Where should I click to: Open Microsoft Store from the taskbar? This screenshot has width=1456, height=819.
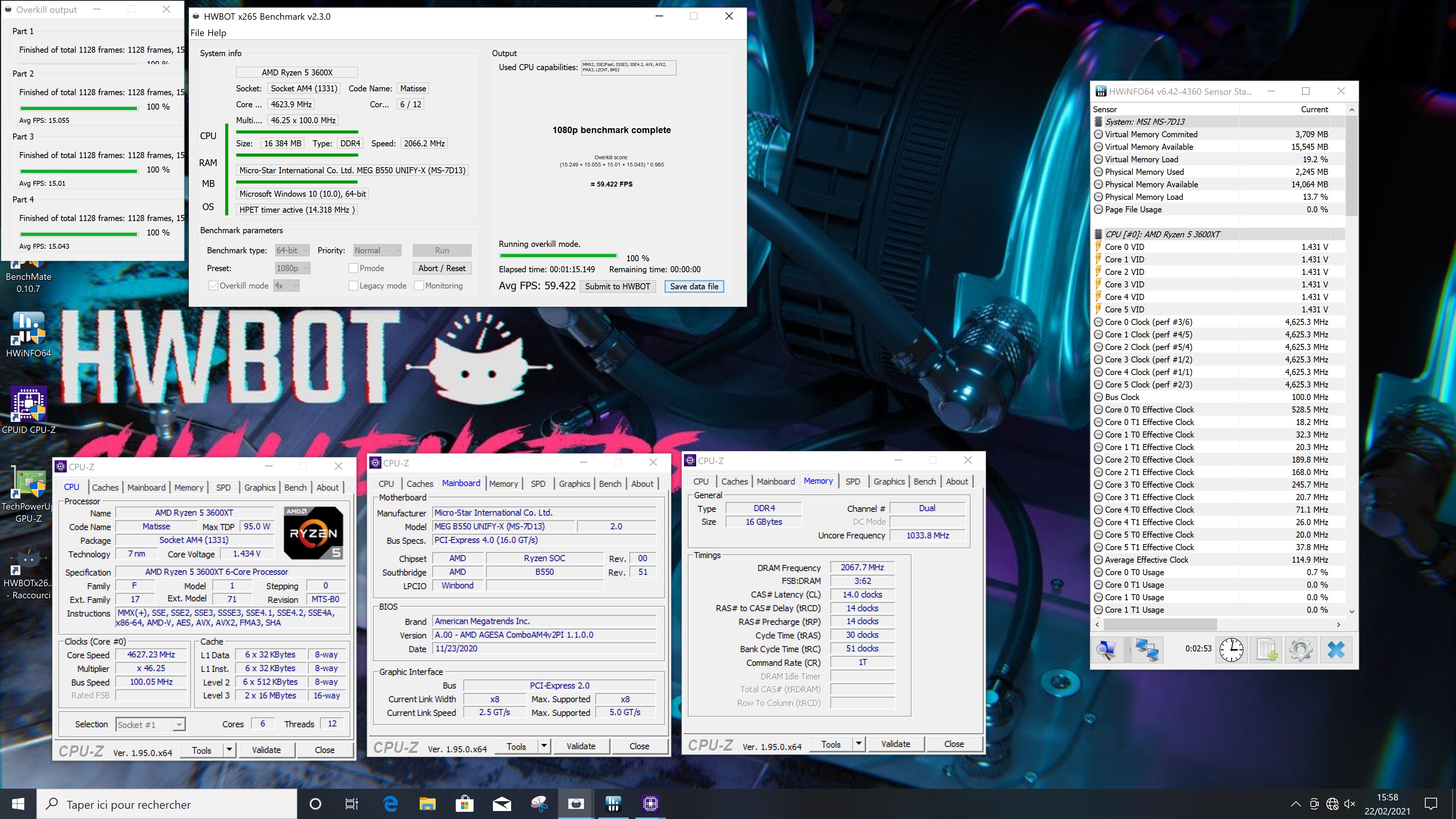464,804
